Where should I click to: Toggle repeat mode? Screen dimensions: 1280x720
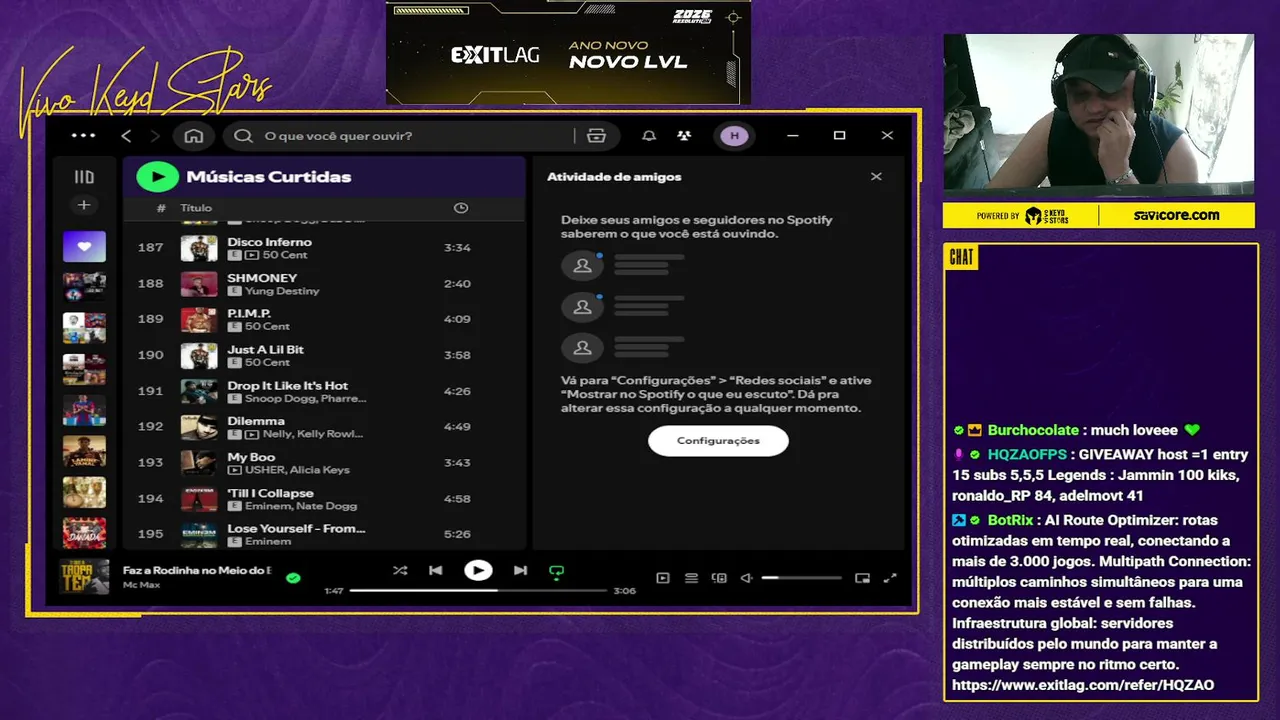[557, 572]
